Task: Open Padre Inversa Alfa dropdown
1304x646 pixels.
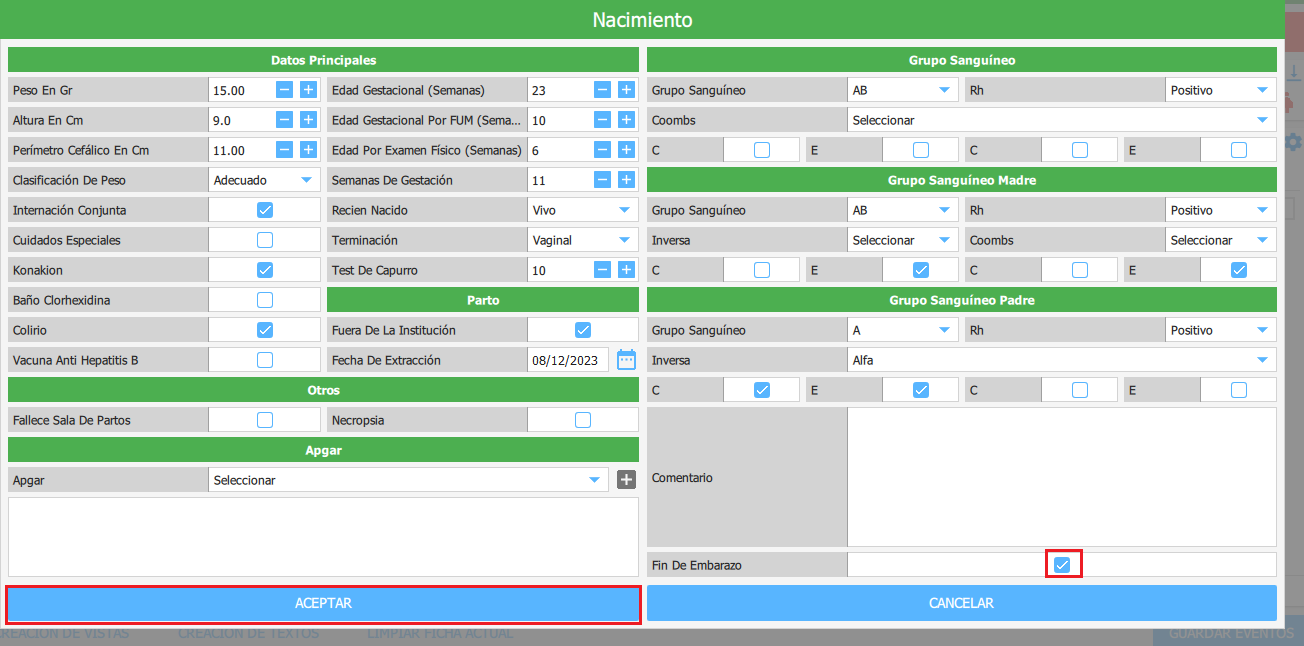Action: (1062, 360)
